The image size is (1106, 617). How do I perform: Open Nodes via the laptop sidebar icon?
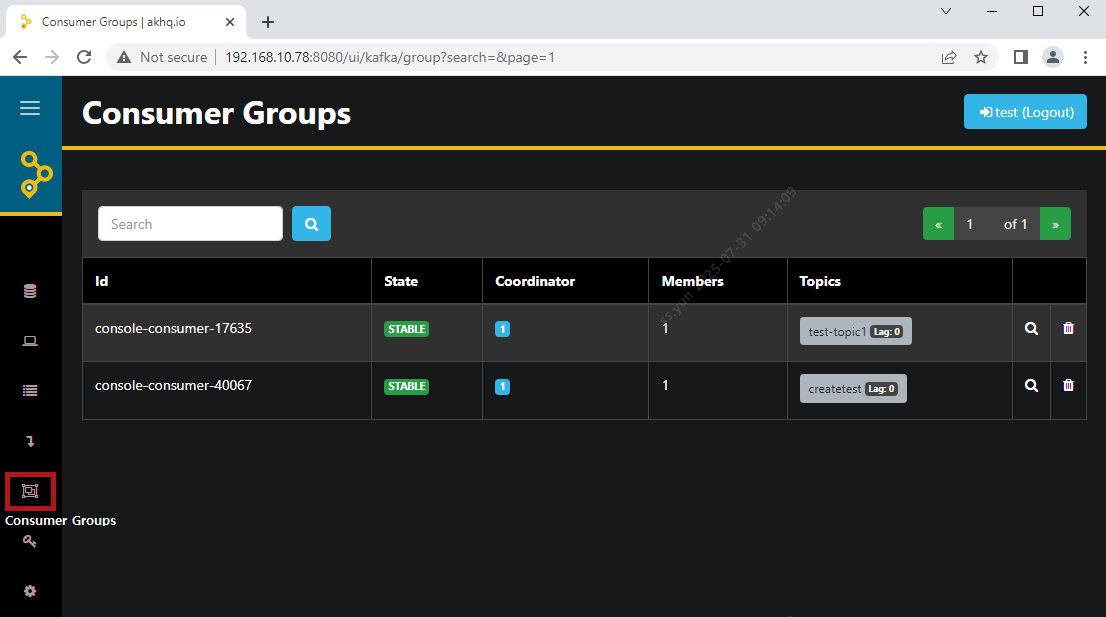click(30, 341)
